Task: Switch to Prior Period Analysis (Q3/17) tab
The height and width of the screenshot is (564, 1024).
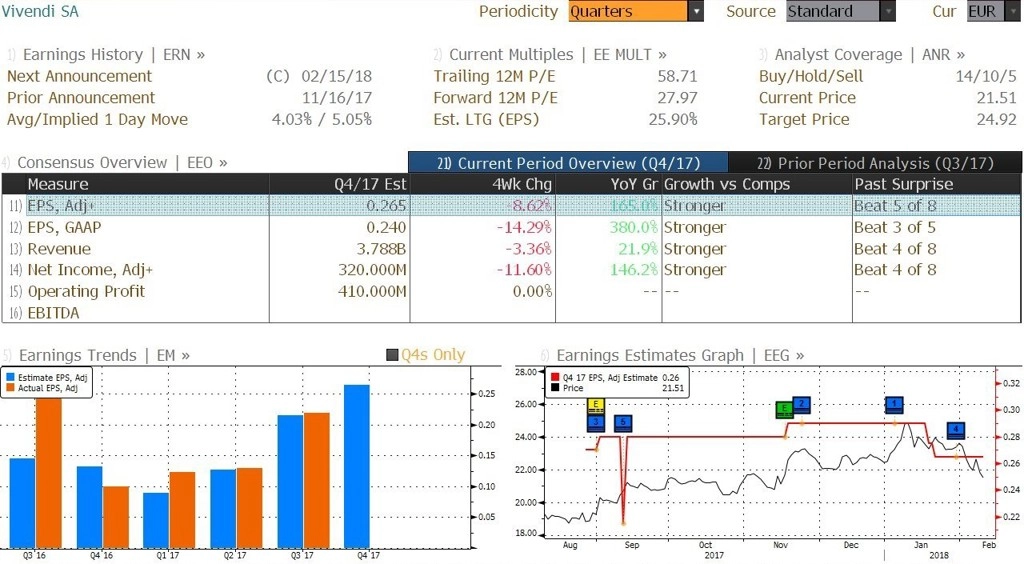Action: [875, 163]
